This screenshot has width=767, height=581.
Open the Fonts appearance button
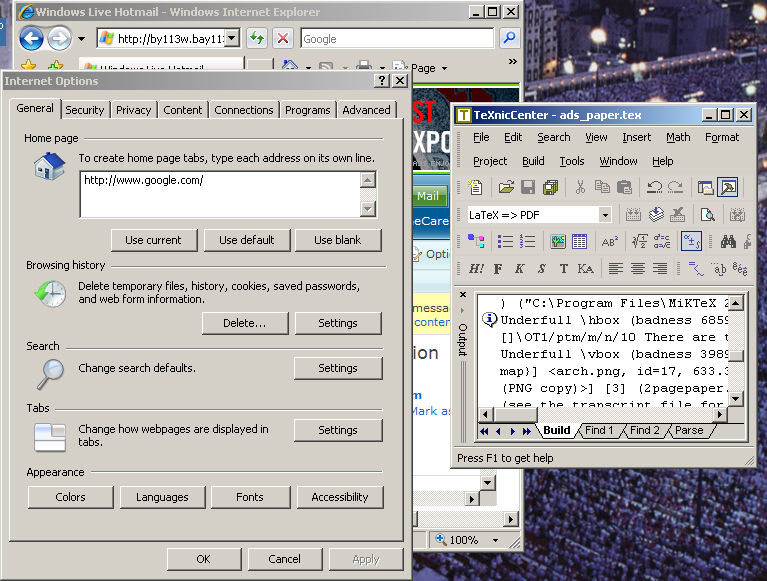pos(250,497)
